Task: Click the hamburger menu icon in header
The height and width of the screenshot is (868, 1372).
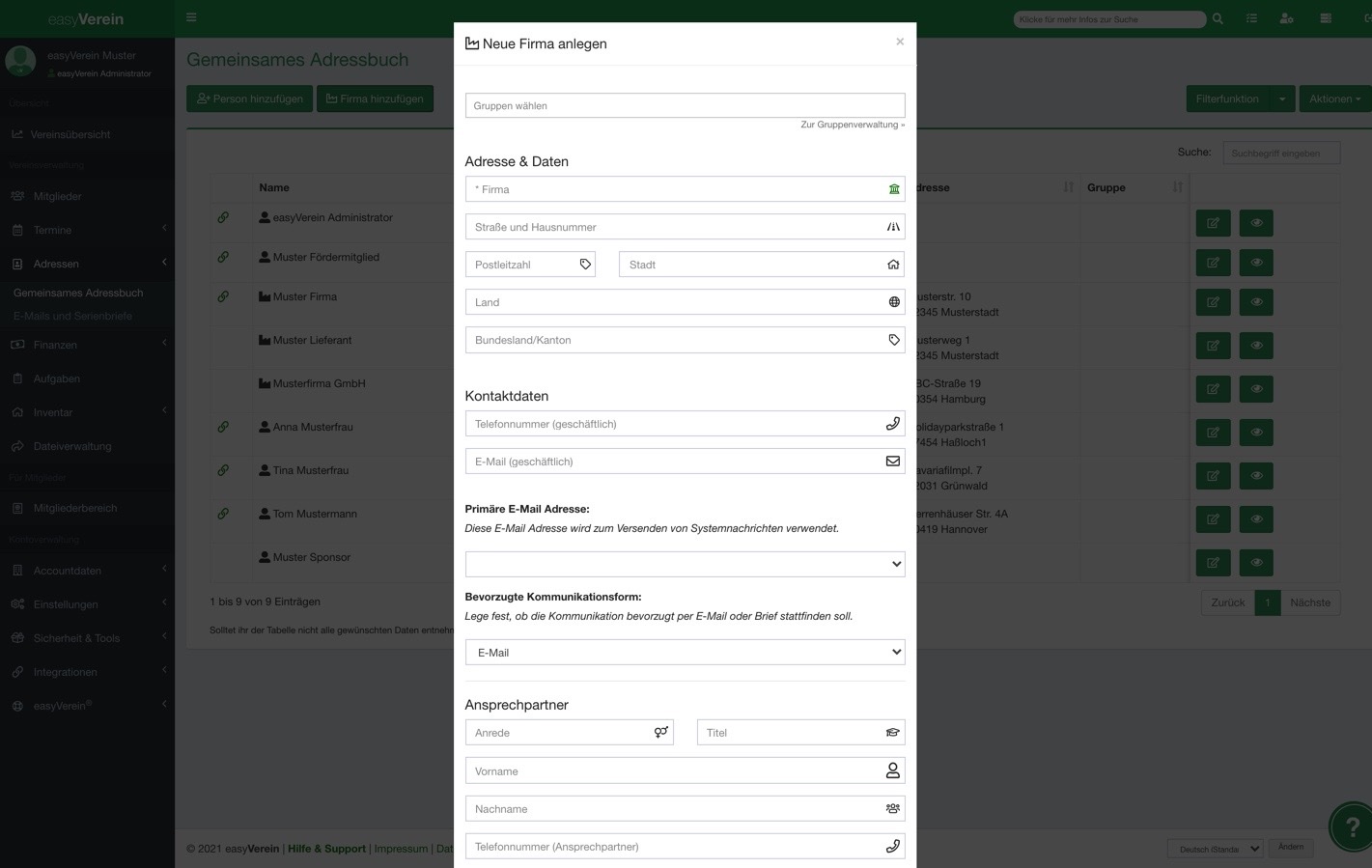Action: tap(191, 17)
